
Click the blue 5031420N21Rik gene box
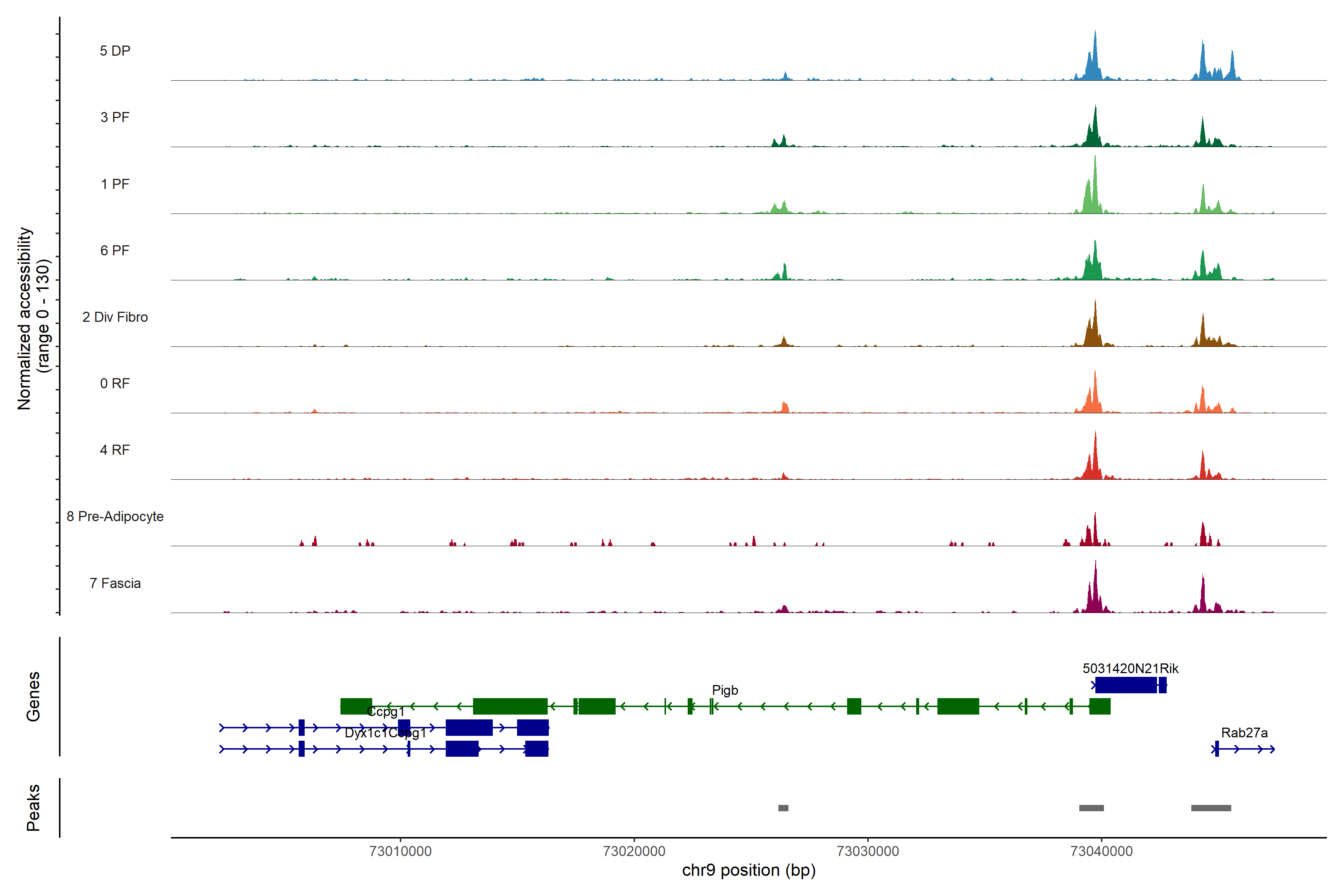pos(1126,685)
